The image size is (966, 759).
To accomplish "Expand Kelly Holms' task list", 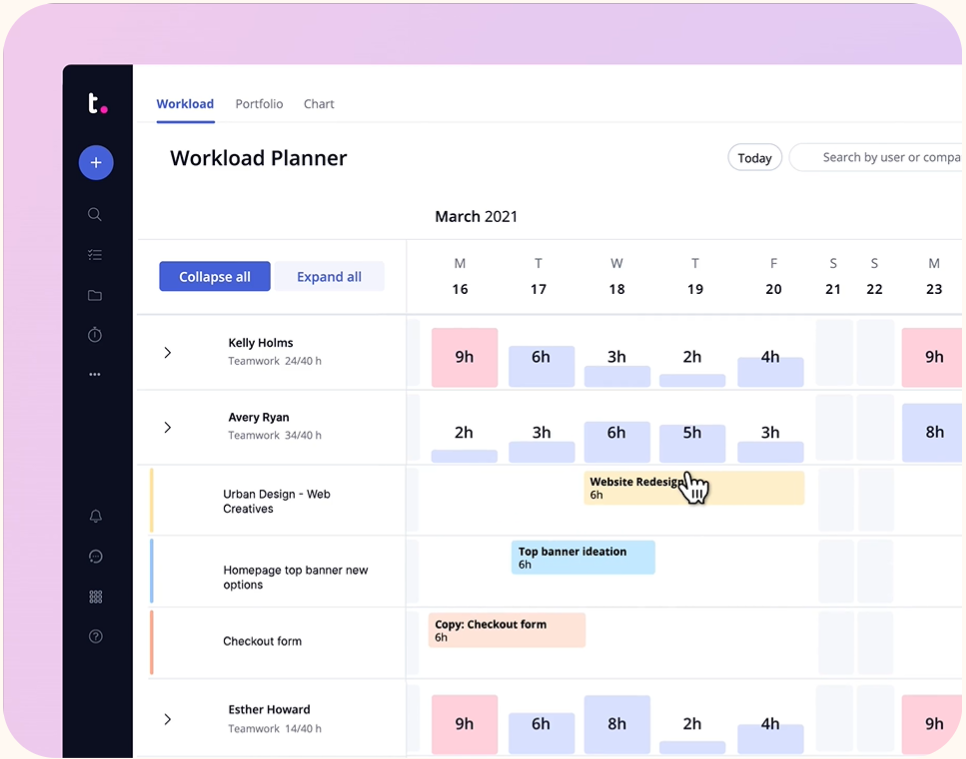I will pos(168,352).
